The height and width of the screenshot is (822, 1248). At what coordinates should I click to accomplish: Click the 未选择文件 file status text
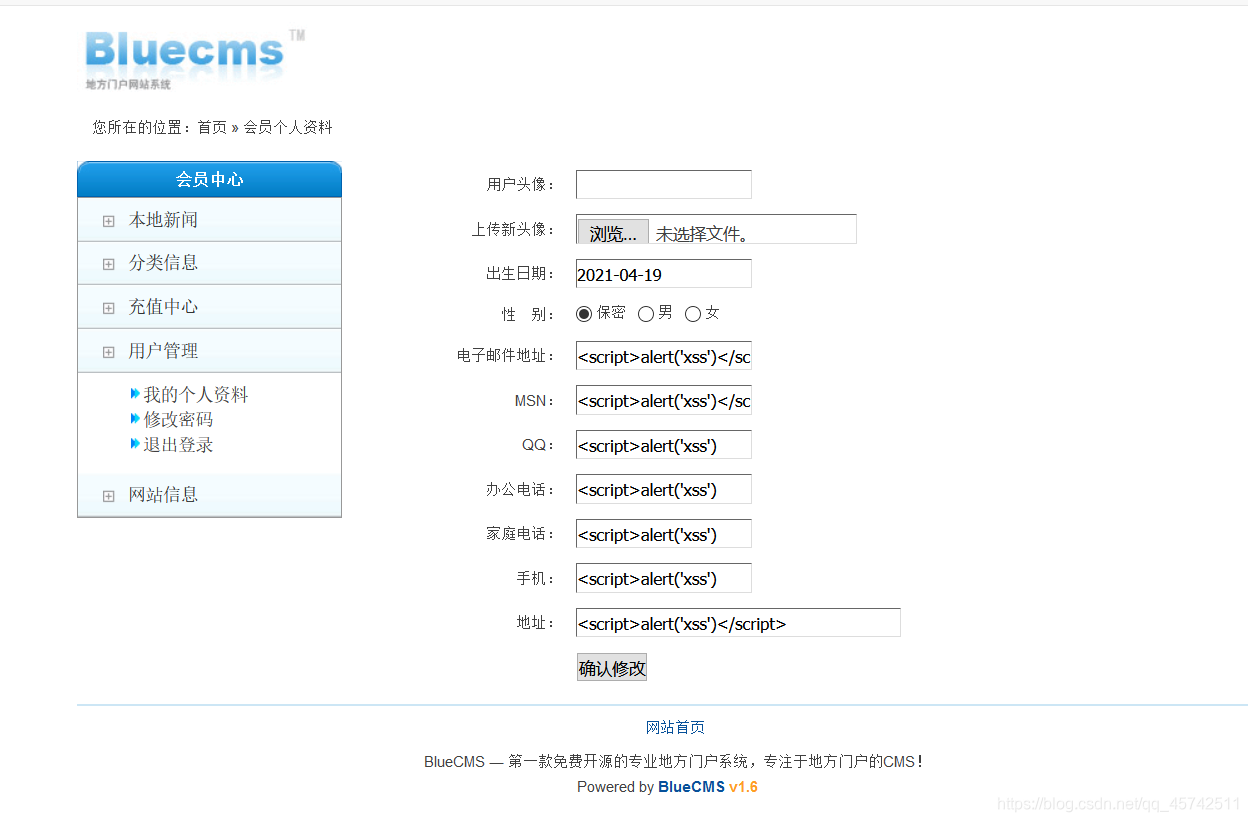point(702,234)
